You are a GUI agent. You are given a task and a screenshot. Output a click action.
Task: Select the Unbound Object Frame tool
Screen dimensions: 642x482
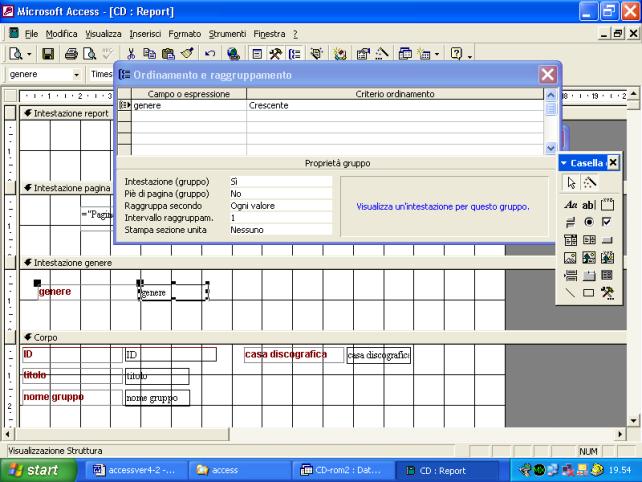[x=588, y=258]
